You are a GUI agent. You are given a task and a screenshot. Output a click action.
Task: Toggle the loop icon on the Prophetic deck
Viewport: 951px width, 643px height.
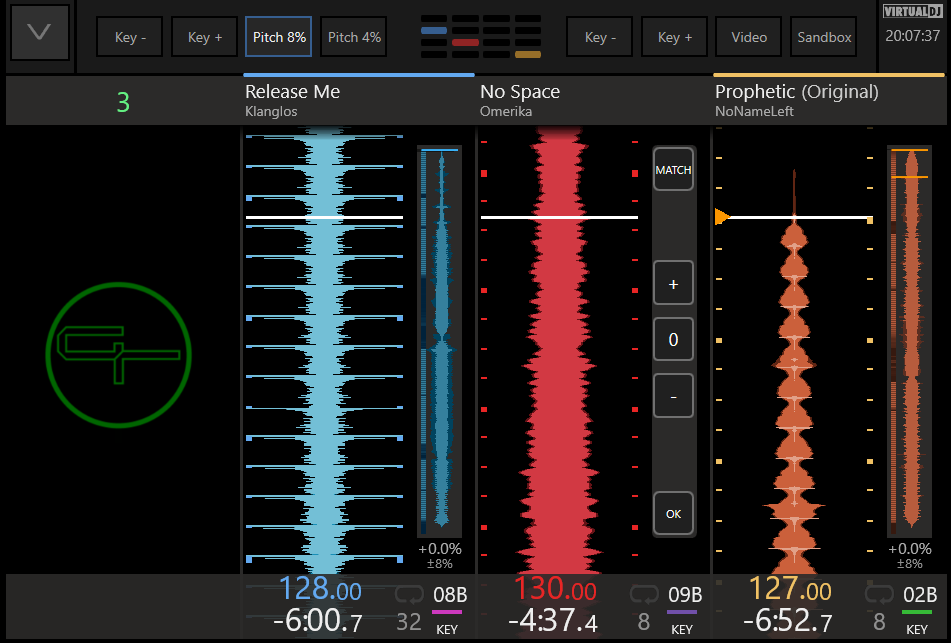pos(879,595)
